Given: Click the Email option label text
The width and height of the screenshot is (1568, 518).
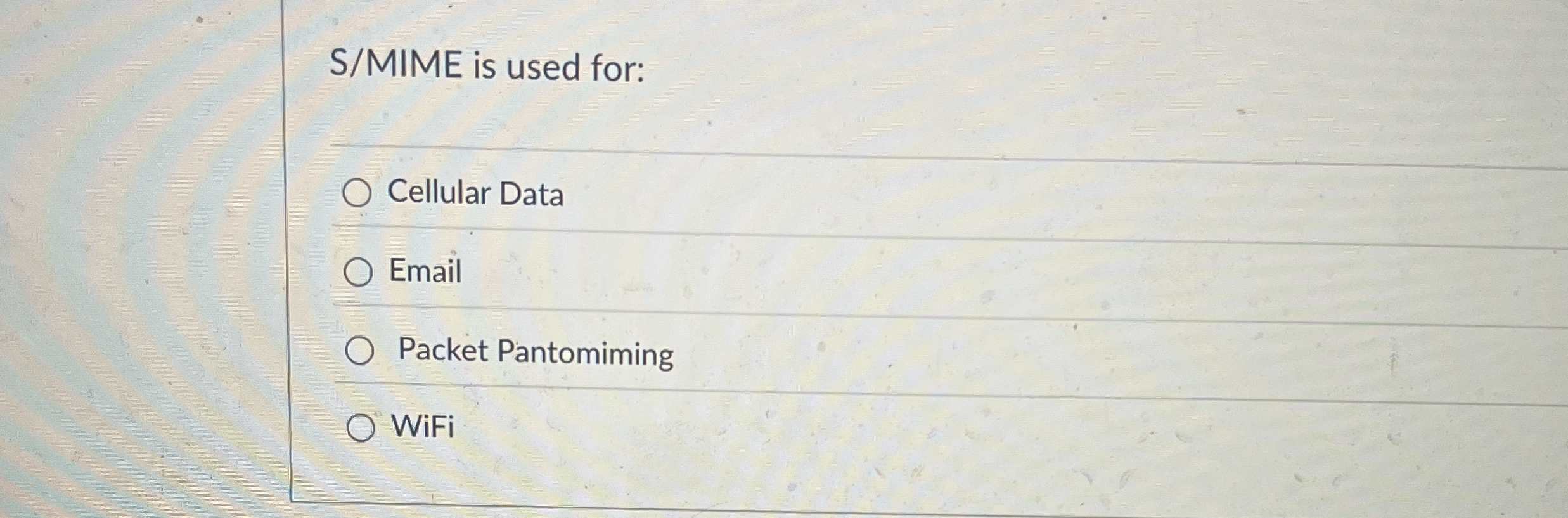Looking at the screenshot, I should click(x=426, y=271).
